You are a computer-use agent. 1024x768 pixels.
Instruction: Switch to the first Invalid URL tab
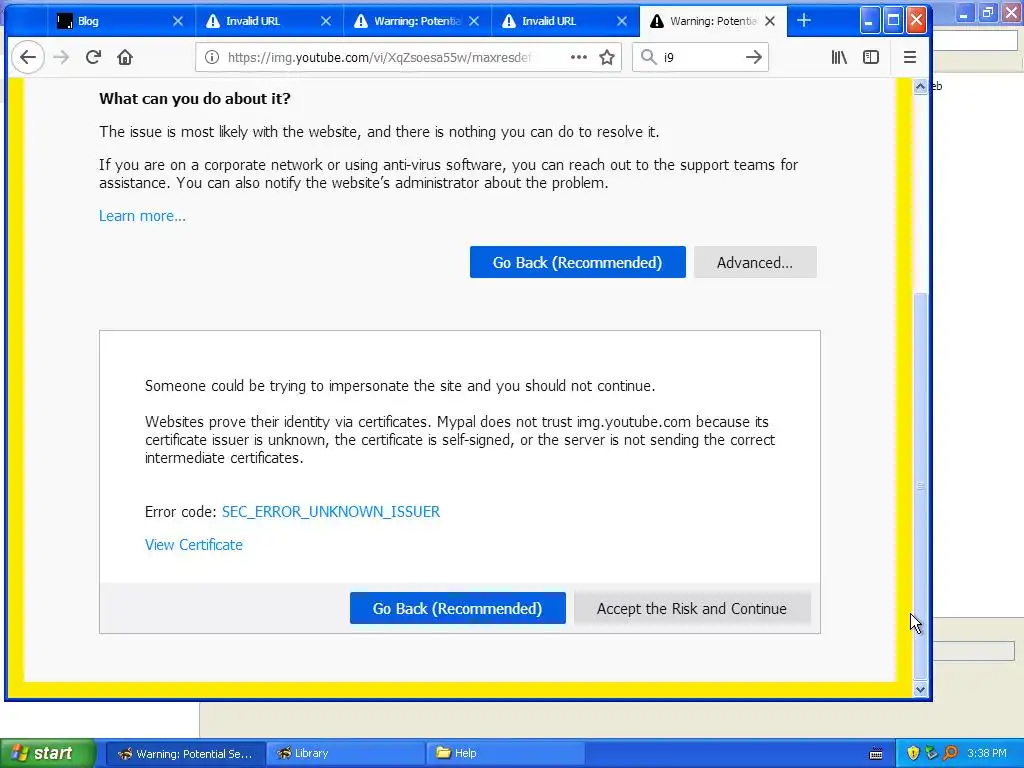click(x=269, y=22)
